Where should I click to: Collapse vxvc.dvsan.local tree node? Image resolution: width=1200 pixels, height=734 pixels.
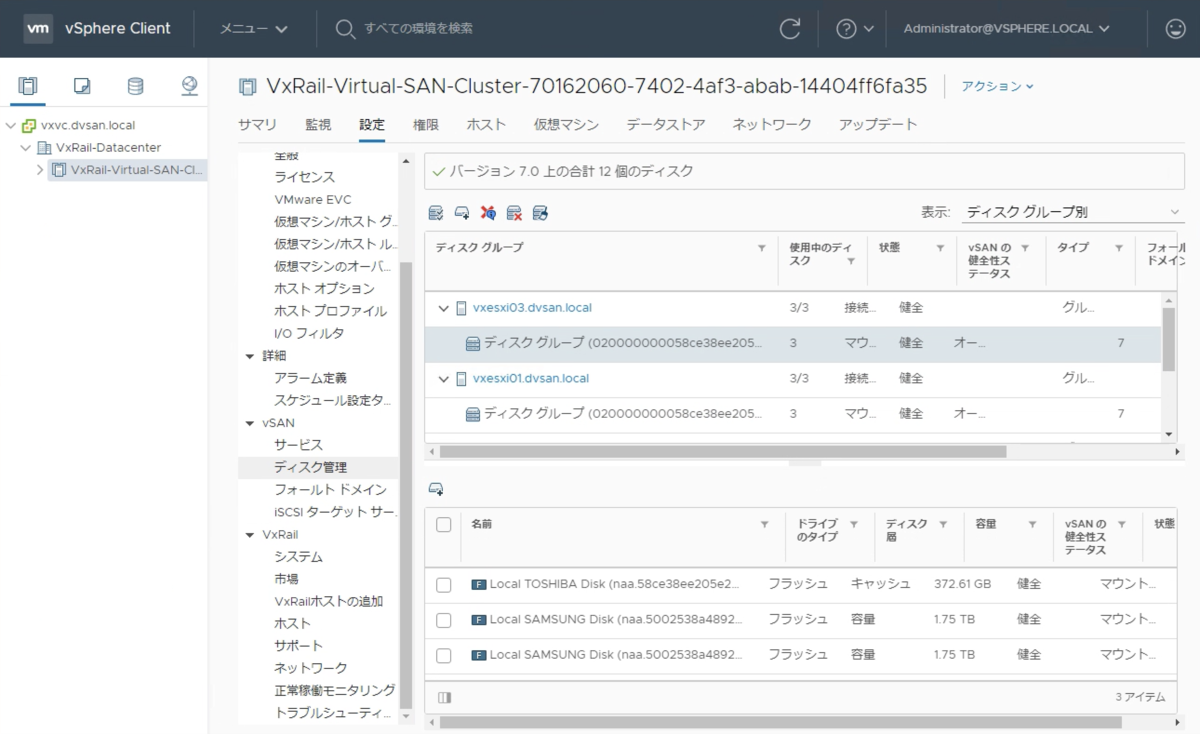(x=11, y=126)
